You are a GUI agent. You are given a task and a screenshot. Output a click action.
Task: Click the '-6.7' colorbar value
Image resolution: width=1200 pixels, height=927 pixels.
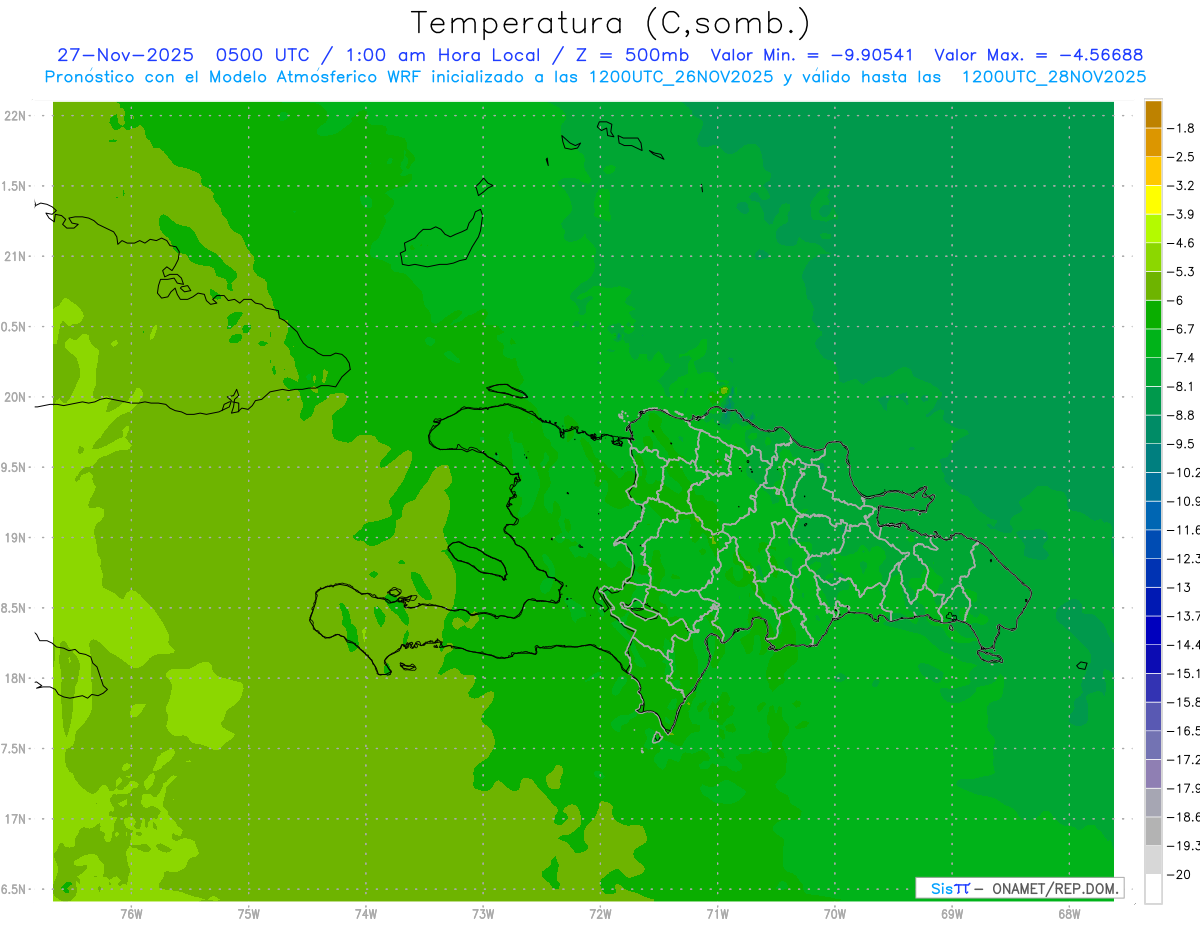click(x=1180, y=329)
